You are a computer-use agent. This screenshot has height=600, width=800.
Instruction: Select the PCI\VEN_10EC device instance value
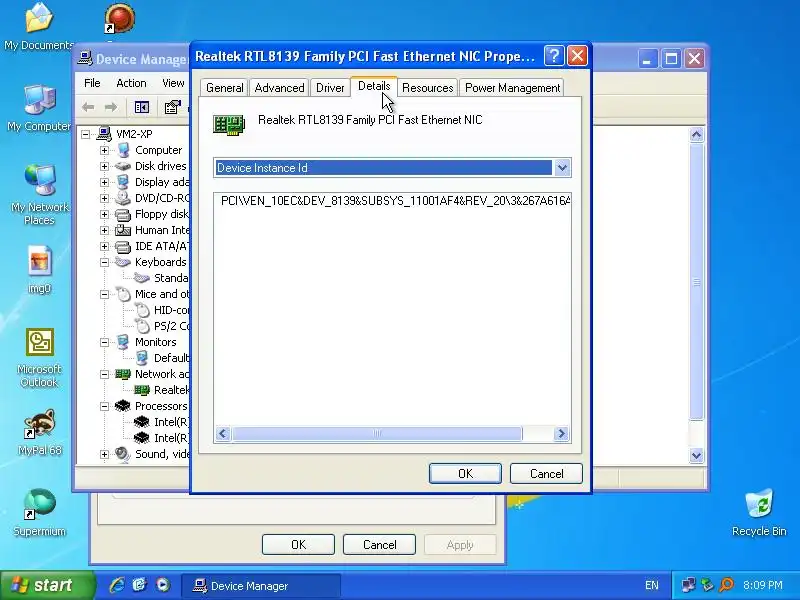pos(395,201)
